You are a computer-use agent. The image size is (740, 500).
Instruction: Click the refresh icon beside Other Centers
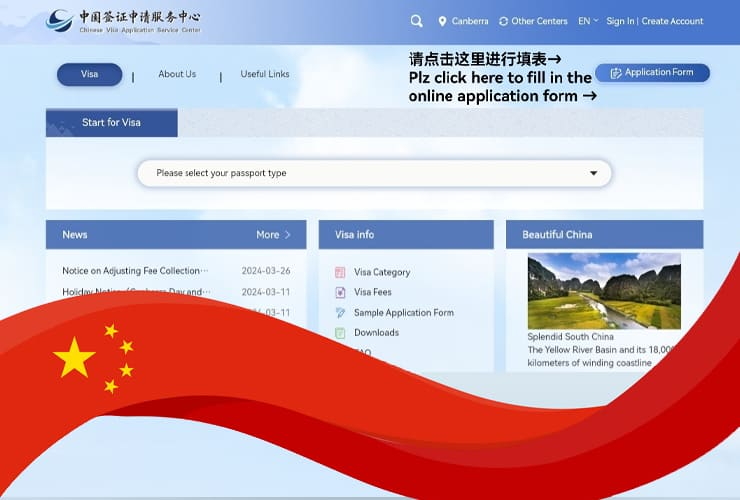(x=504, y=21)
